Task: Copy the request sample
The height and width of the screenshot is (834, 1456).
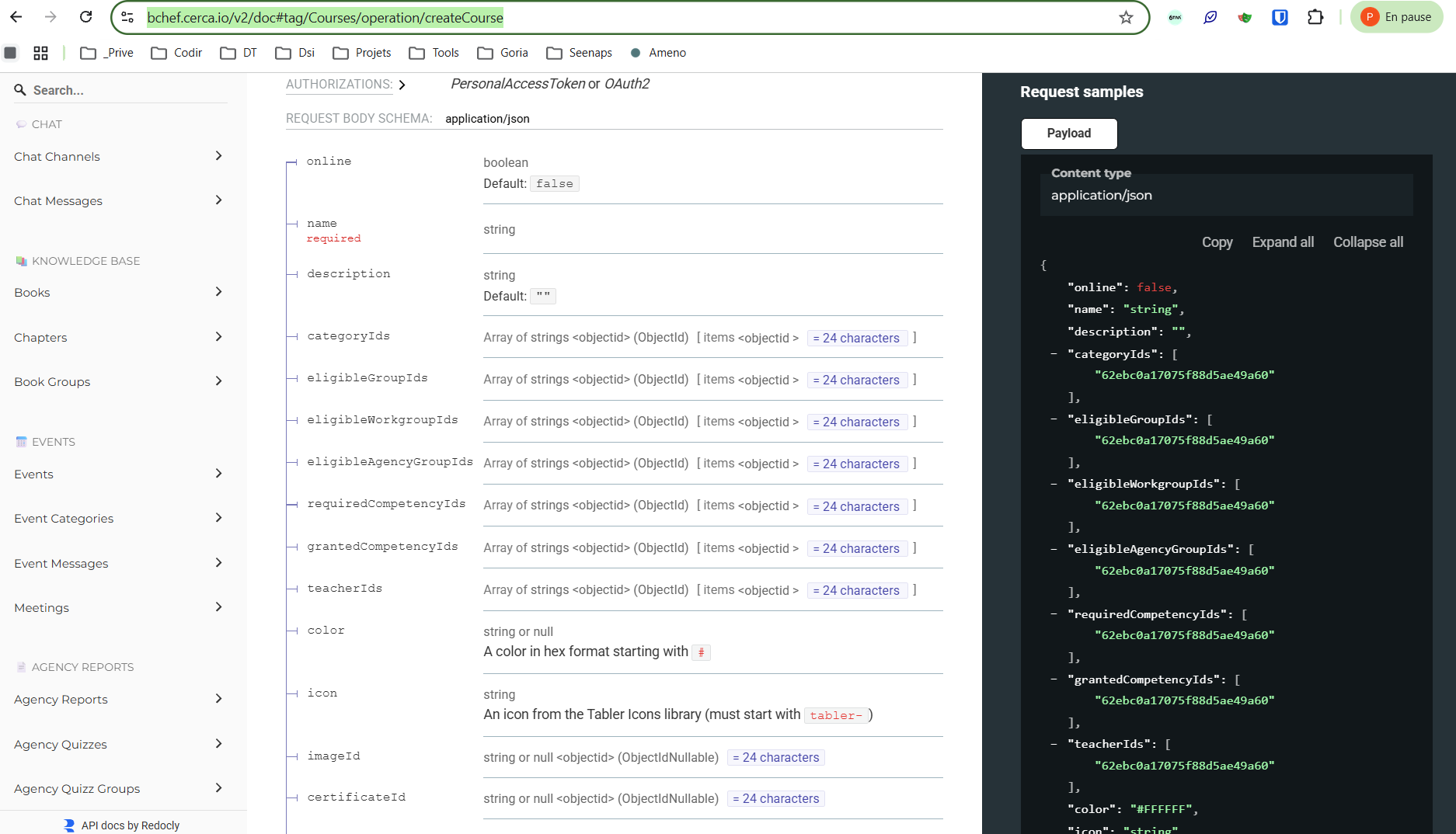Action: tap(1217, 242)
